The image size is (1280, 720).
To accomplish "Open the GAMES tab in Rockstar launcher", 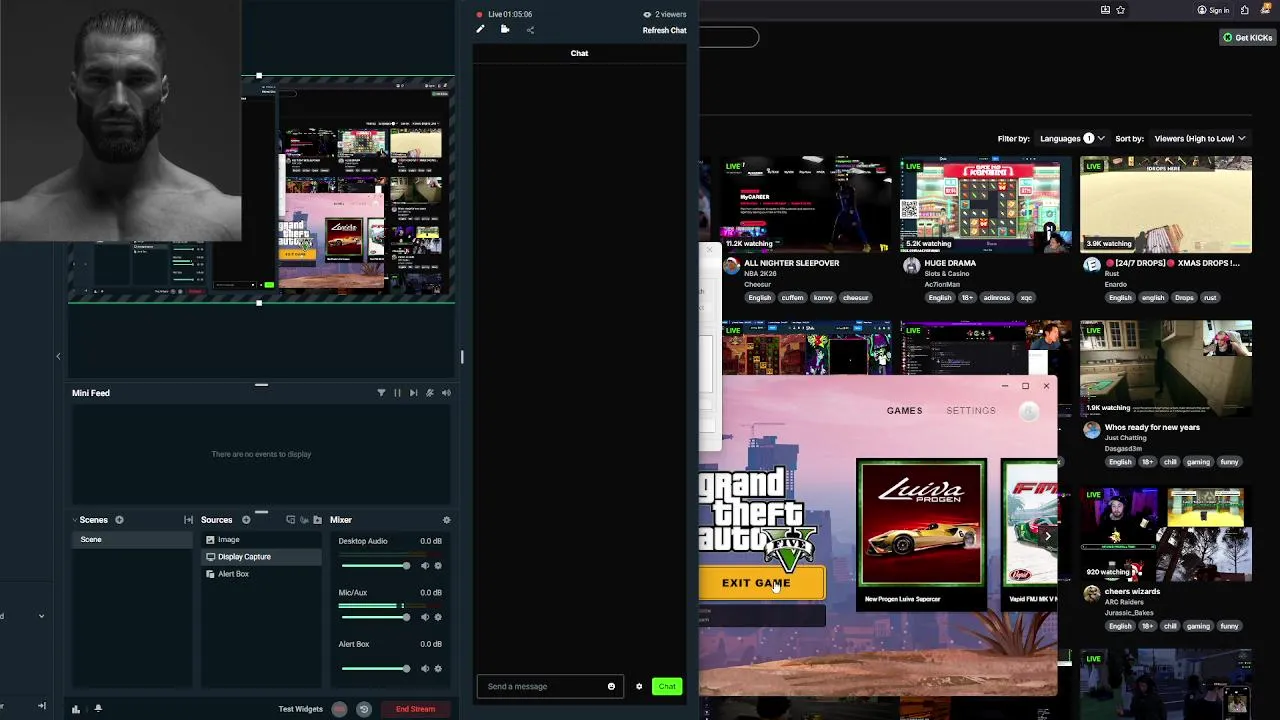I will click(x=904, y=411).
